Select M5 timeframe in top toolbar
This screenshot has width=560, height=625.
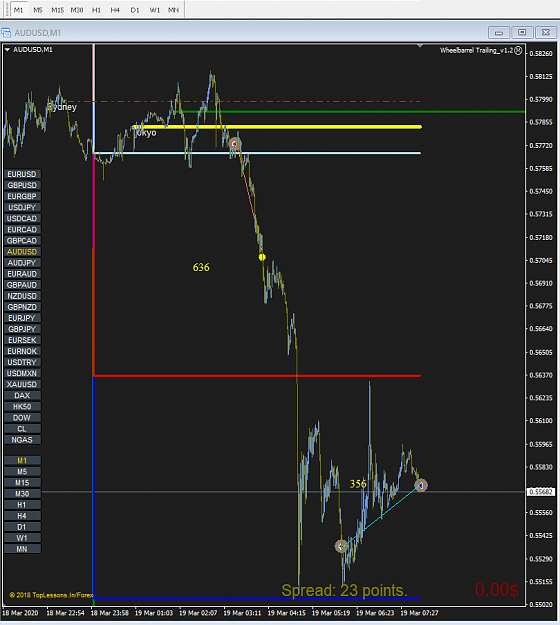click(x=38, y=10)
